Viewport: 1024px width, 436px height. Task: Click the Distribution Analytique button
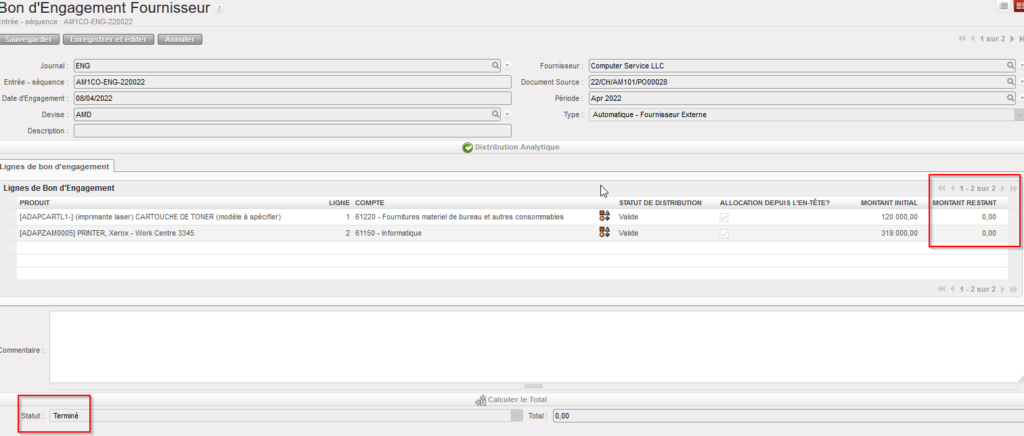(511, 148)
